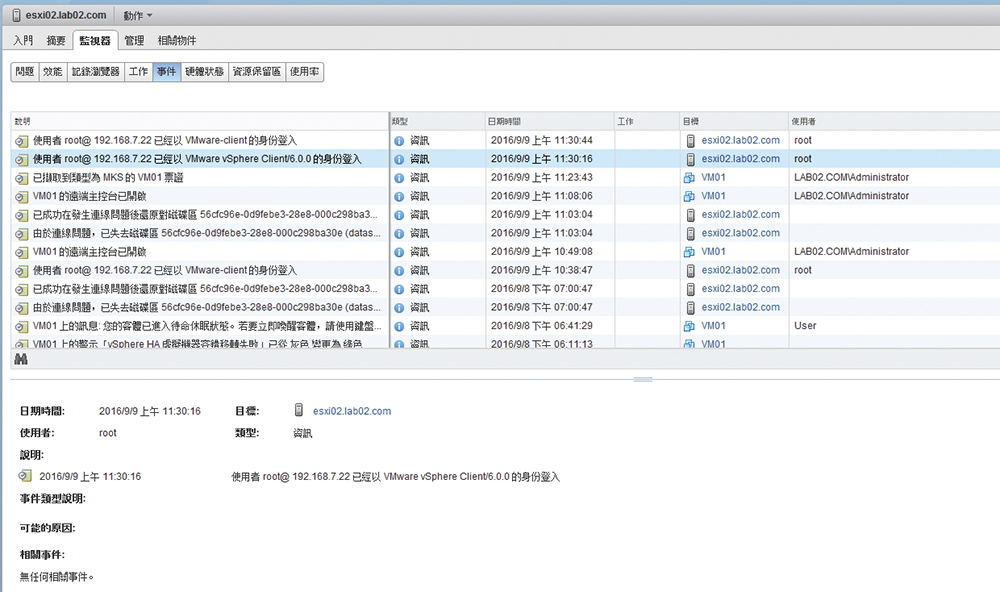Screen dimensions: 1000x592
Task: Click the VM icon in the 11:23:43 row
Action: coord(689,177)
